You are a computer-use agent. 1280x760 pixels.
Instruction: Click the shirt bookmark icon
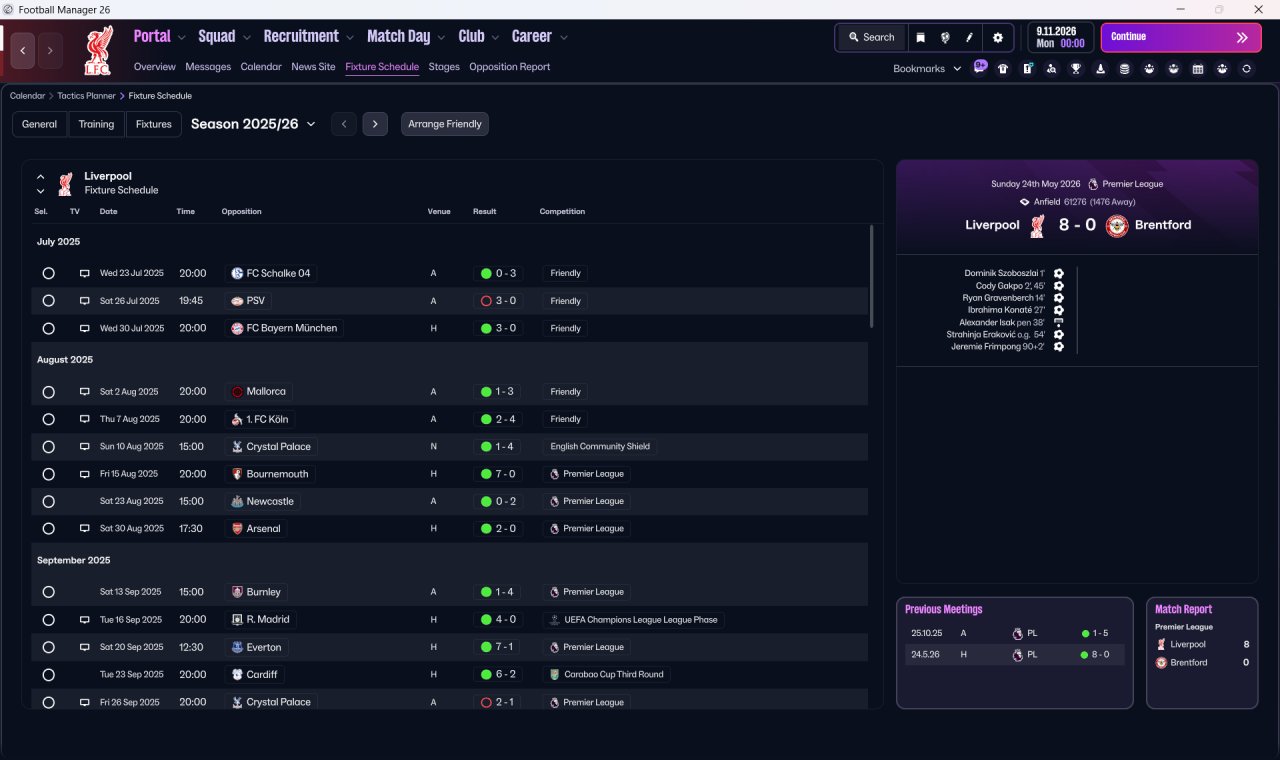click(x=1003, y=69)
